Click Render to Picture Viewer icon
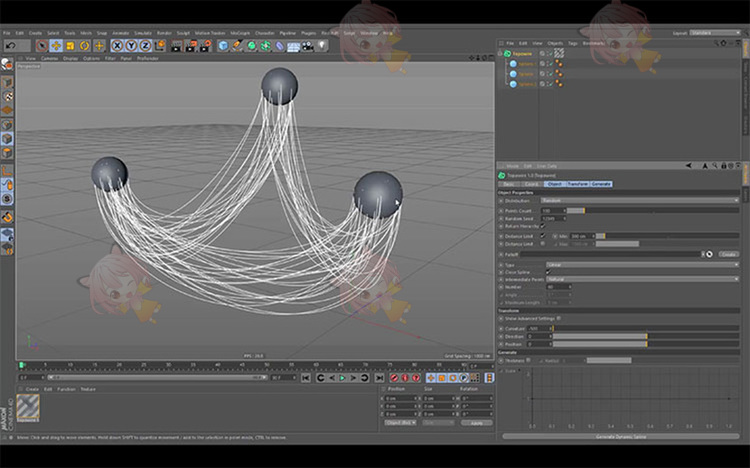This screenshot has width=750, height=468. click(191, 46)
